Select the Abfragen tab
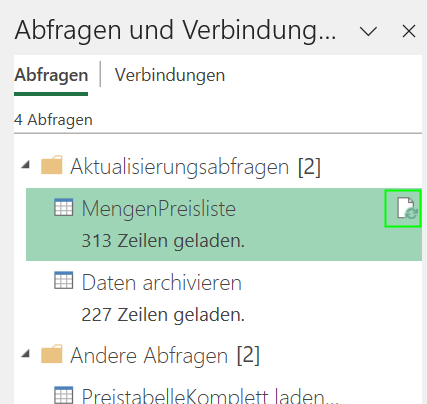Screen dimensions: 427x404 click(x=51, y=75)
